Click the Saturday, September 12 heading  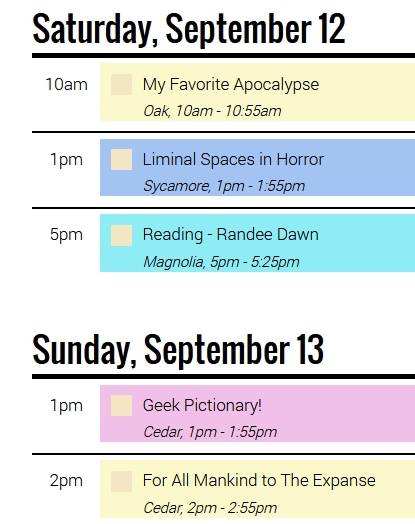click(189, 29)
